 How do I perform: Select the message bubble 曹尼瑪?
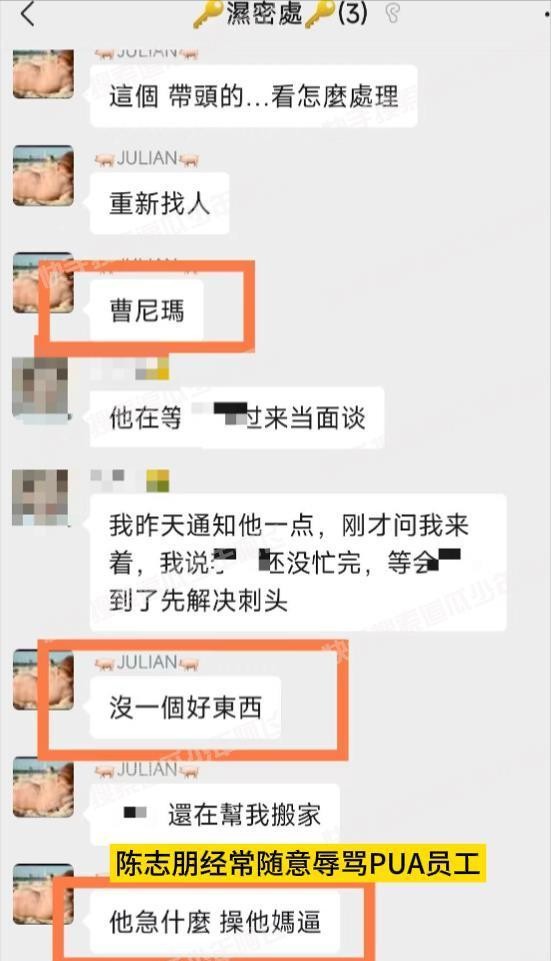click(x=147, y=311)
